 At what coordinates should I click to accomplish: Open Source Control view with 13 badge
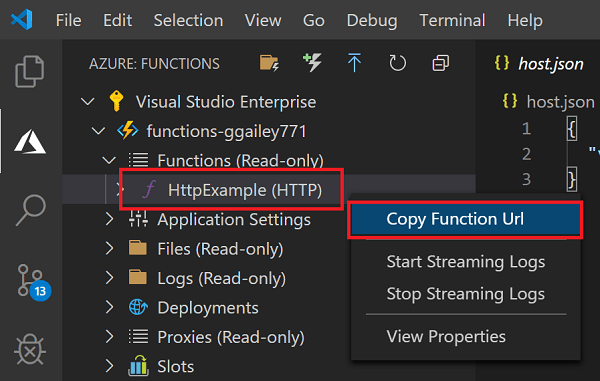click(x=34, y=282)
